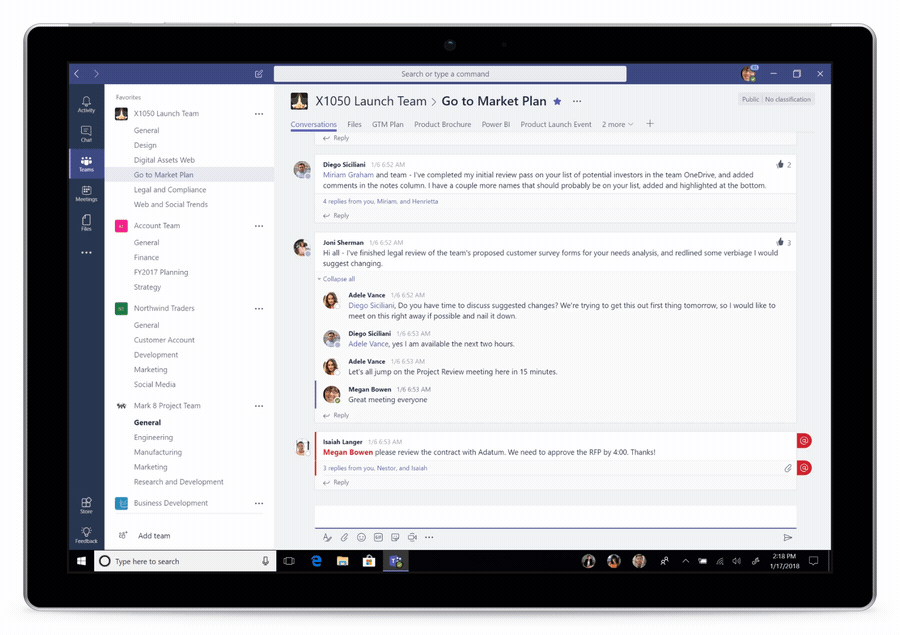This screenshot has width=900, height=635.
Task: Open Task View on the taskbar
Action: [289, 561]
